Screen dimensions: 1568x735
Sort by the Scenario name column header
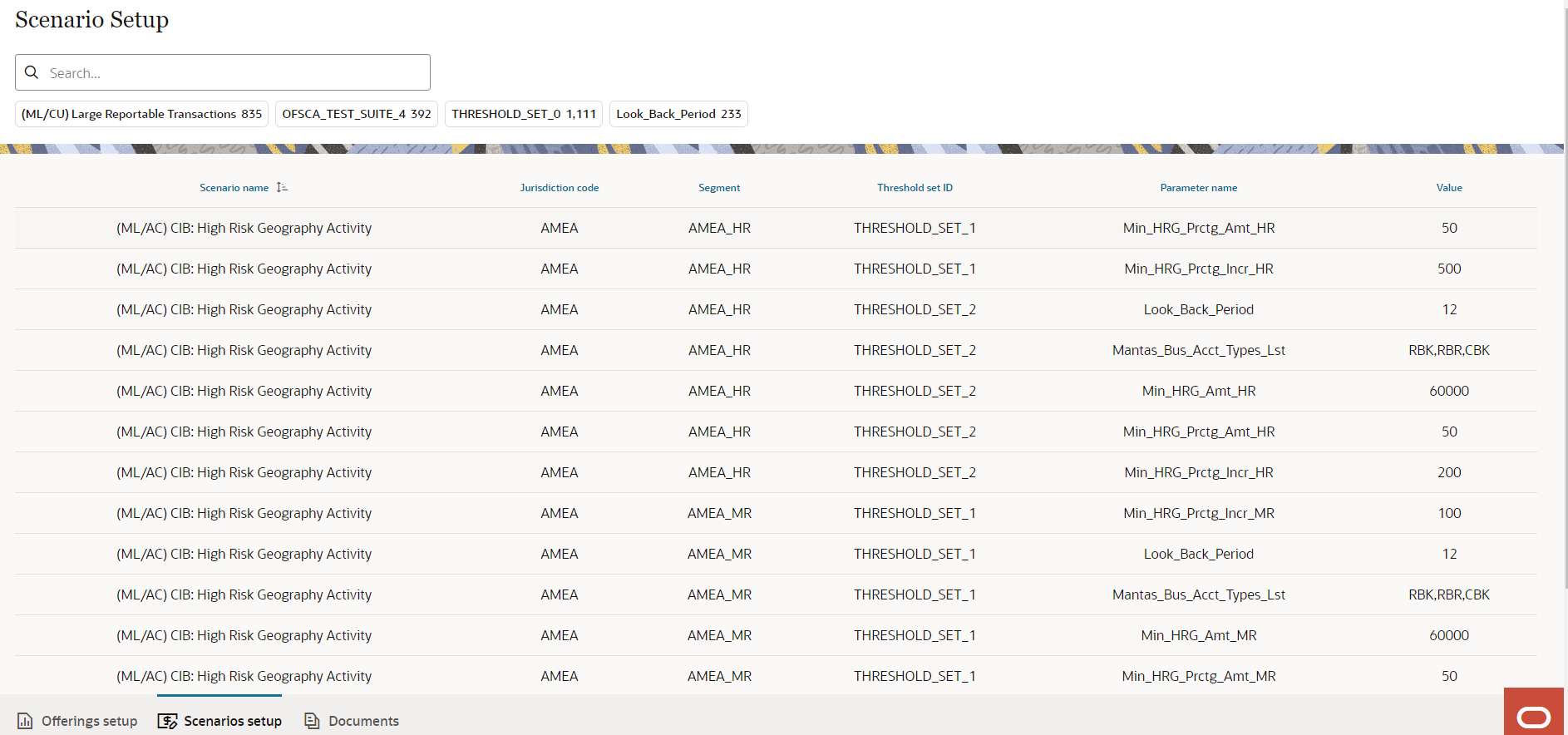click(234, 188)
